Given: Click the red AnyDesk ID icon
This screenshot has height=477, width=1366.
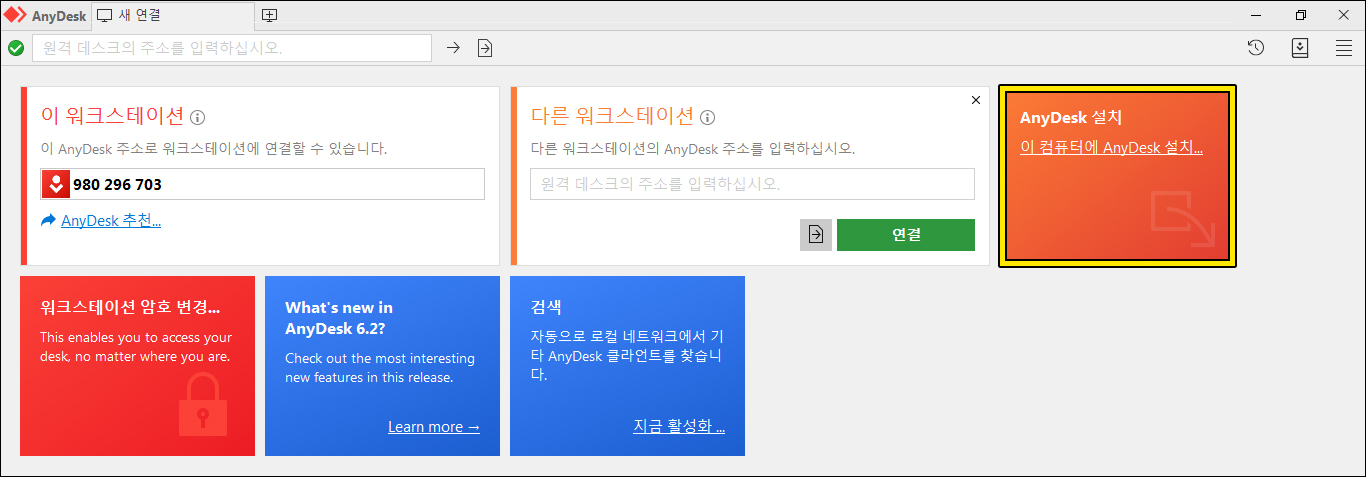Looking at the screenshot, I should (x=55, y=184).
